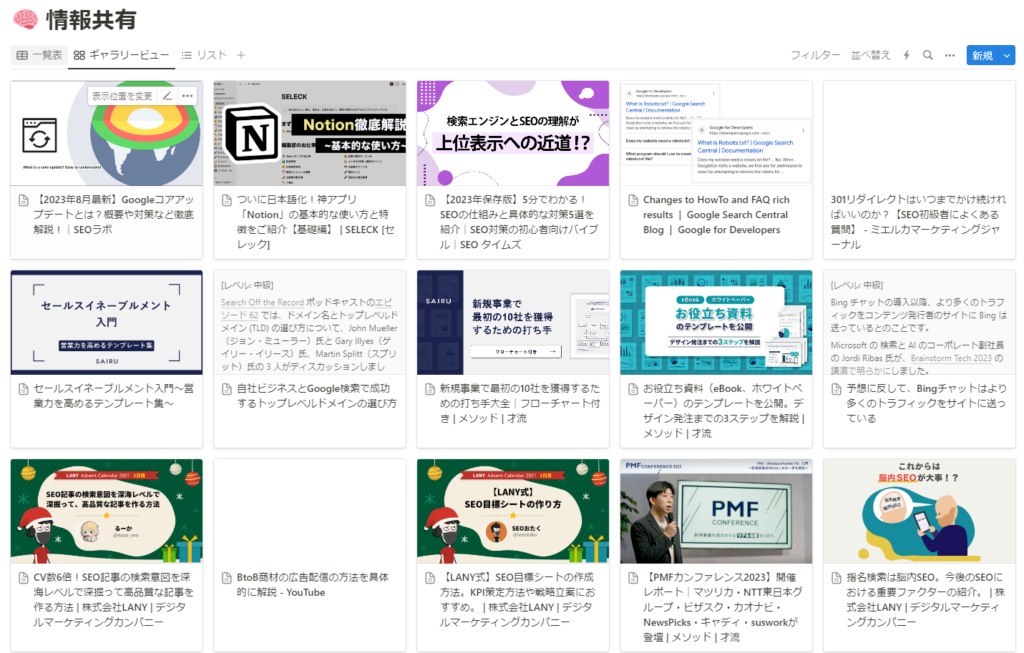This screenshot has width=1024, height=653.
Task: Click page icon next to 【PMFカンファレンス2023】
Action: (x=633, y=577)
